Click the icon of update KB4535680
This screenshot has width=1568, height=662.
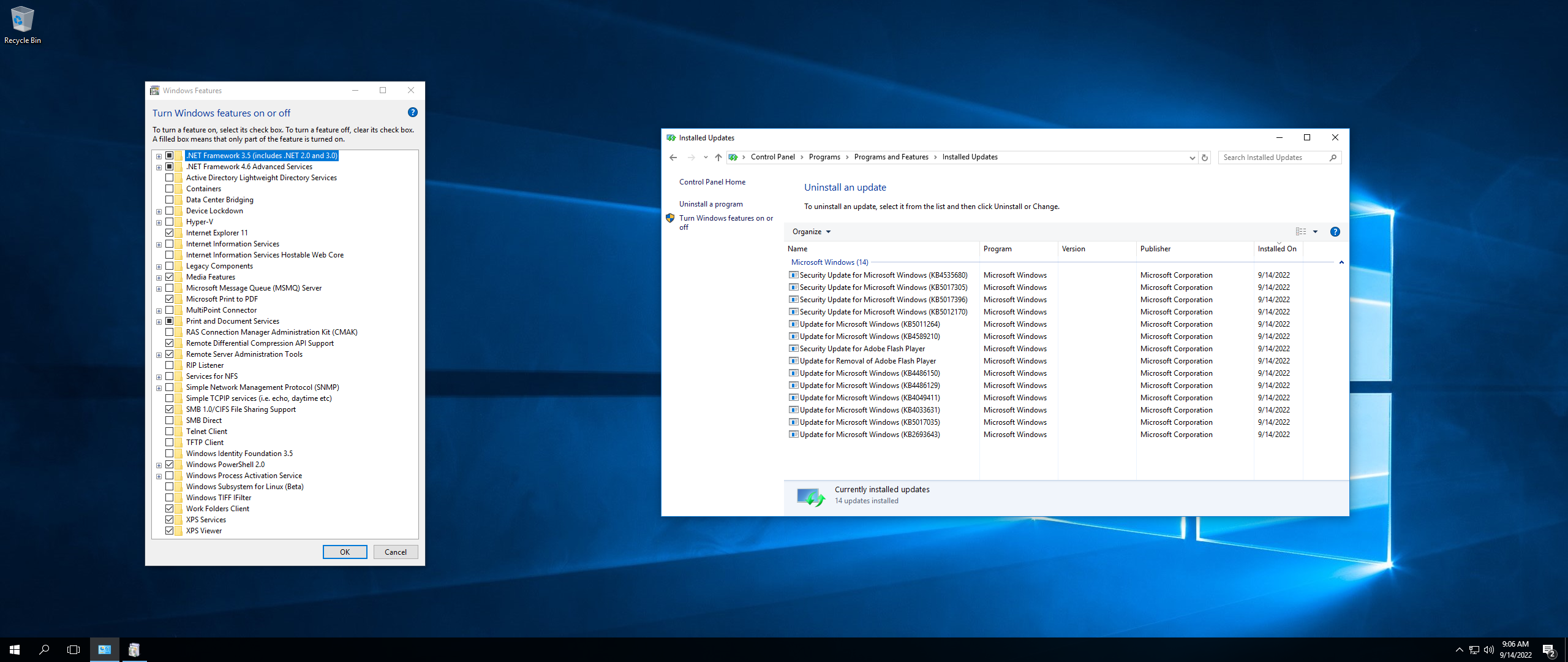(x=794, y=275)
